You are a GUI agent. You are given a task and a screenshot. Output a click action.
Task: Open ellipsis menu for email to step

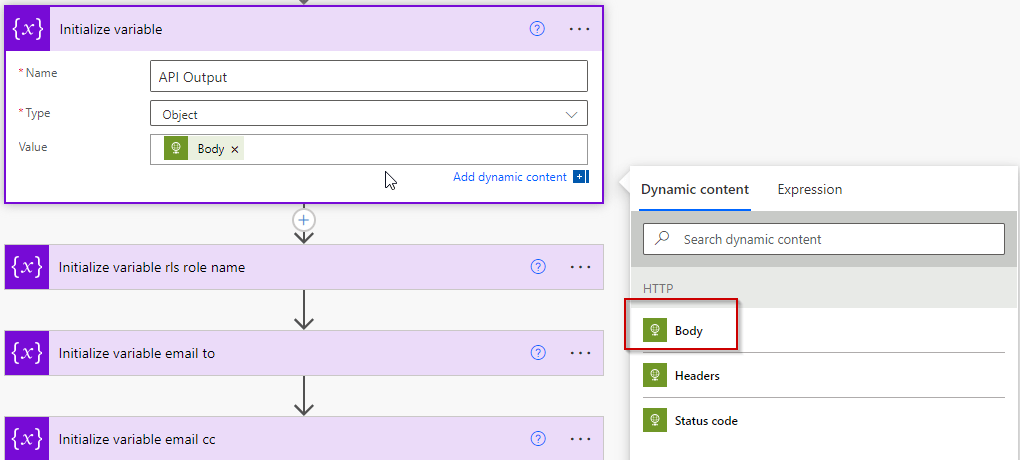580,353
